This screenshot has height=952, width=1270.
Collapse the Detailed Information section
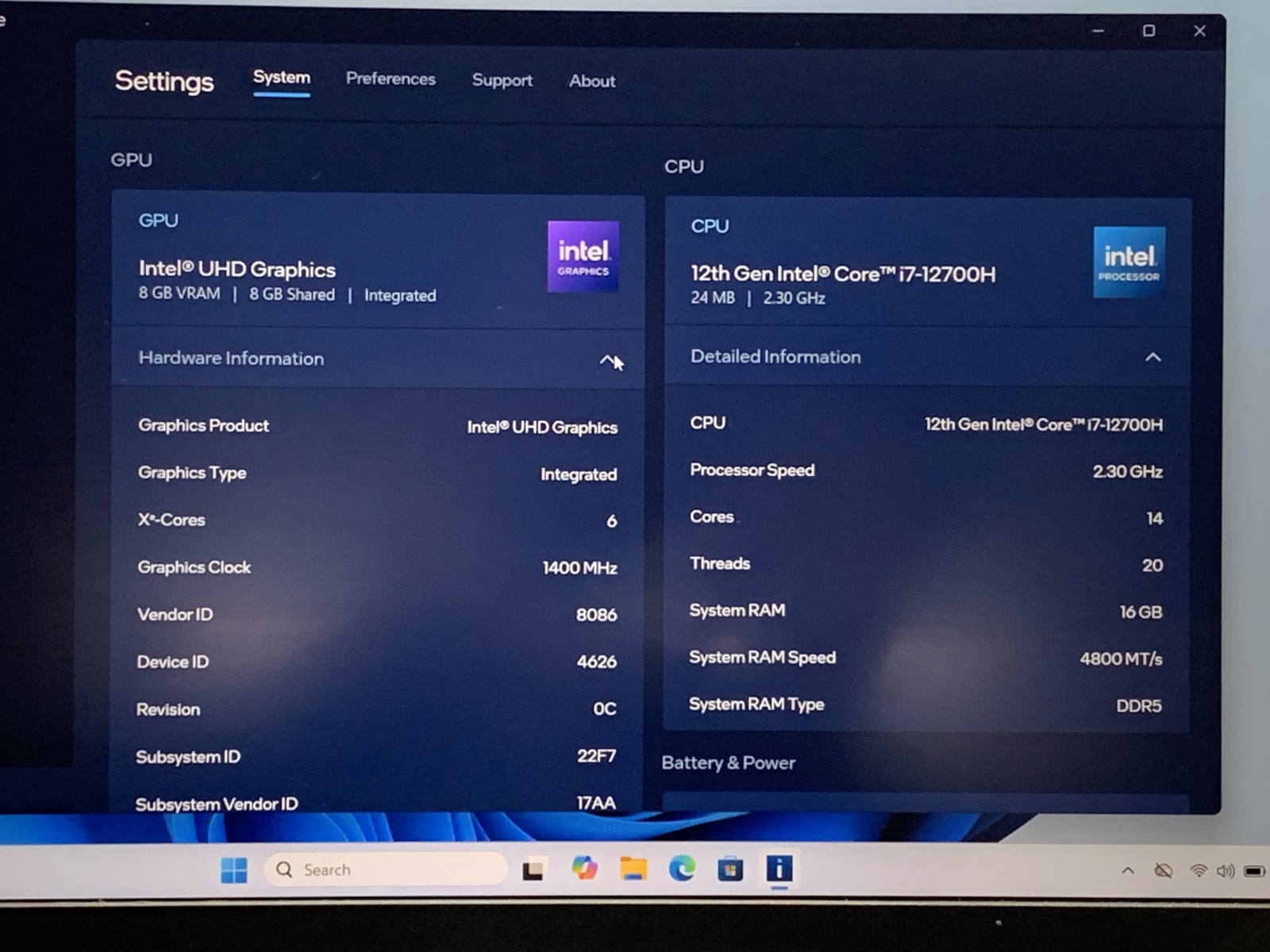coord(1153,357)
